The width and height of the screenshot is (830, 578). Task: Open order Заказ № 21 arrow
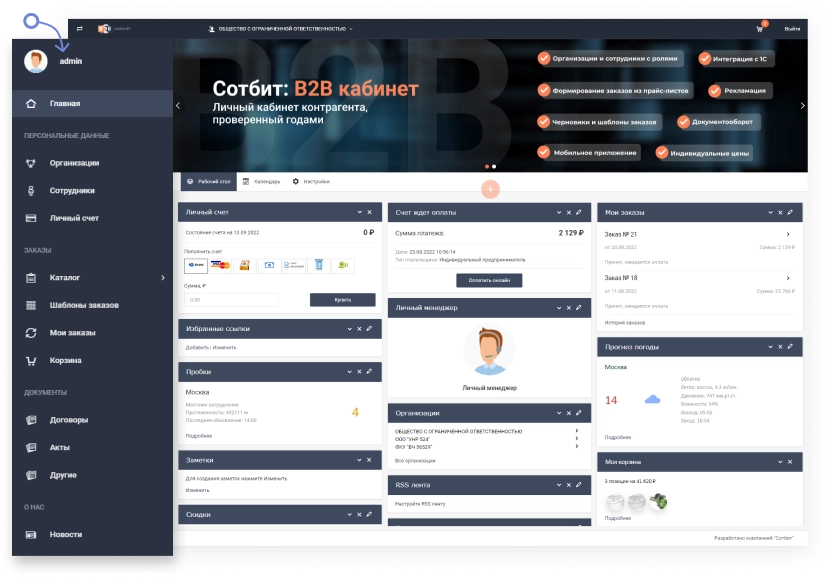(x=788, y=234)
